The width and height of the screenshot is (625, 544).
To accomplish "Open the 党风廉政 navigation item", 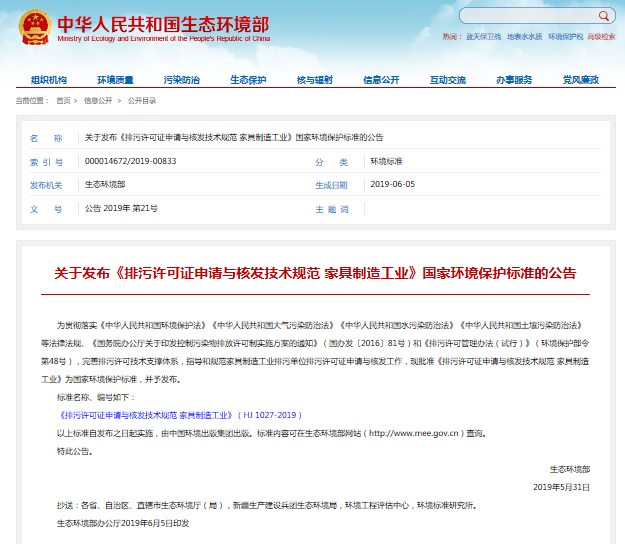I will click(x=580, y=79).
